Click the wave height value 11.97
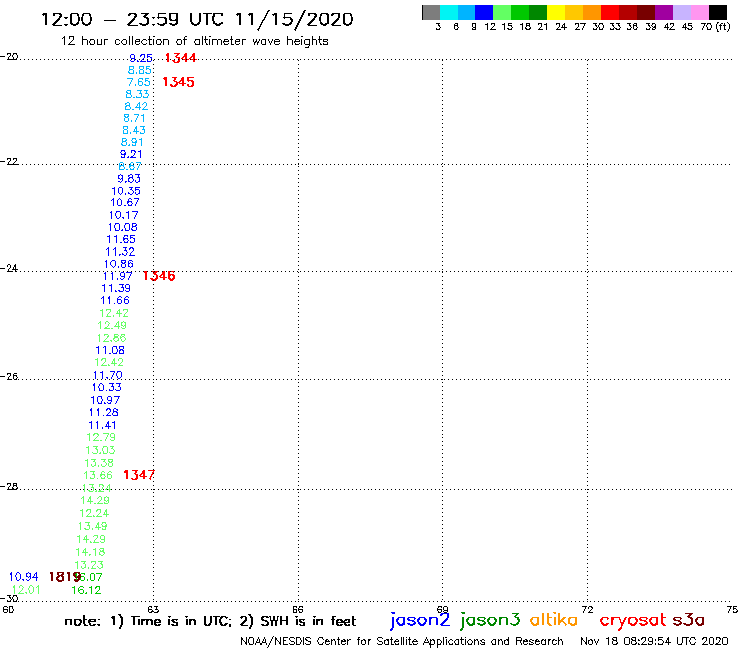This screenshot has width=740, height=650. pos(118,276)
